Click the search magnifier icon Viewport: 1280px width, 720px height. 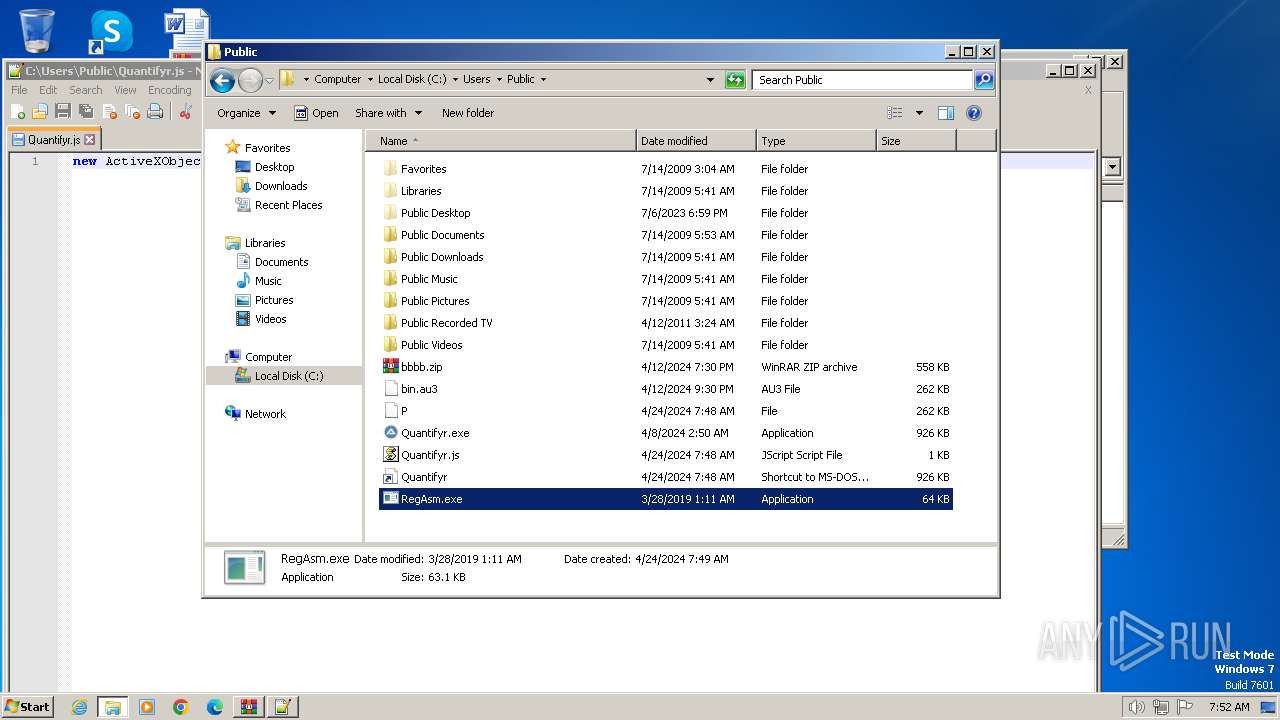click(984, 80)
